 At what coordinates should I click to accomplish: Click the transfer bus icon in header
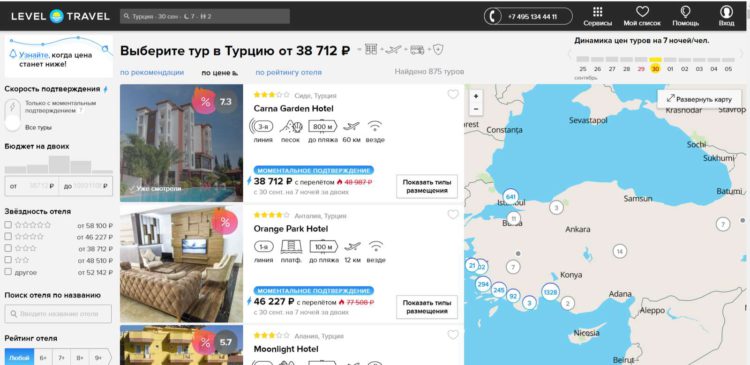417,49
